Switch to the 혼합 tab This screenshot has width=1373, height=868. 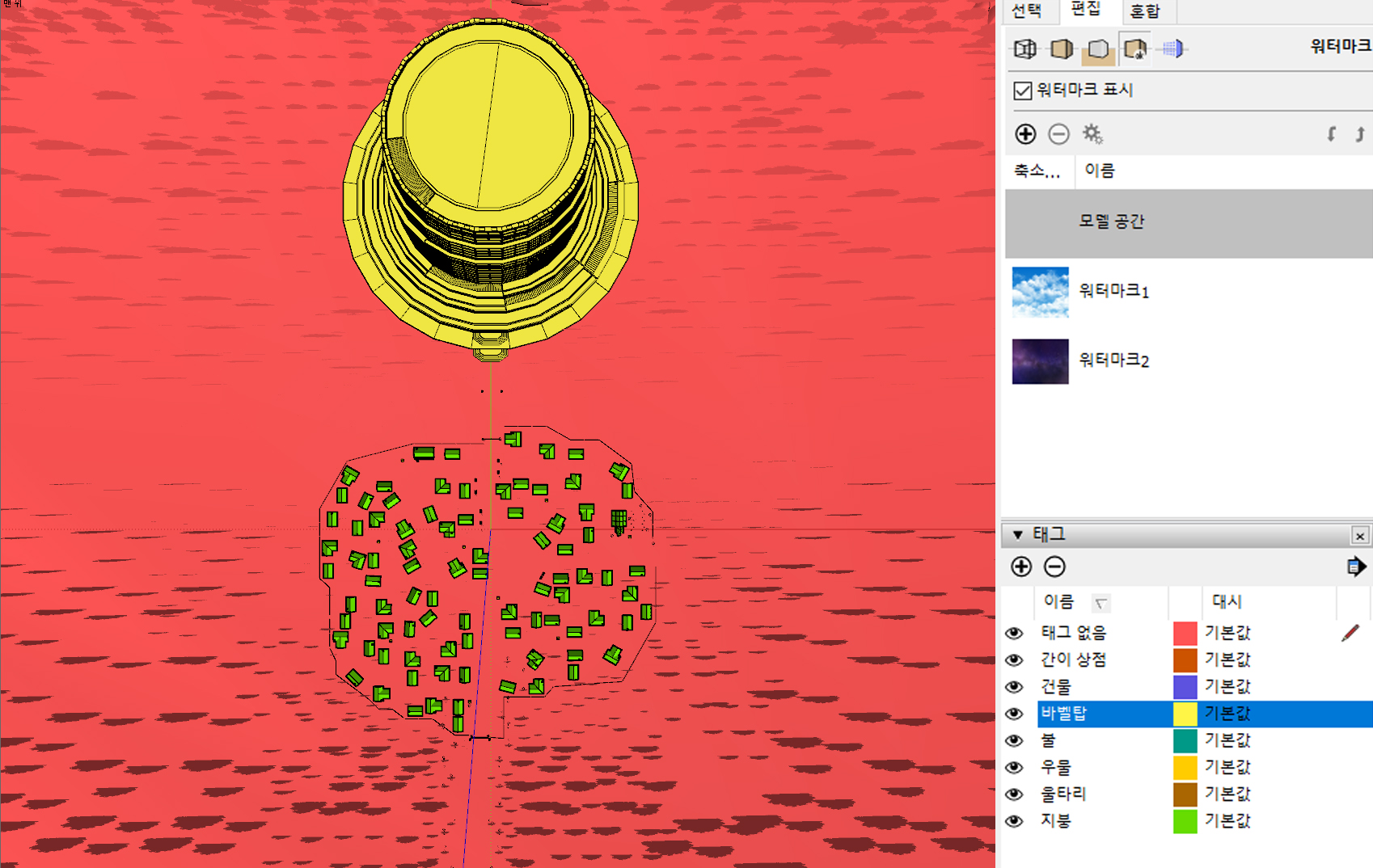coord(1144,11)
